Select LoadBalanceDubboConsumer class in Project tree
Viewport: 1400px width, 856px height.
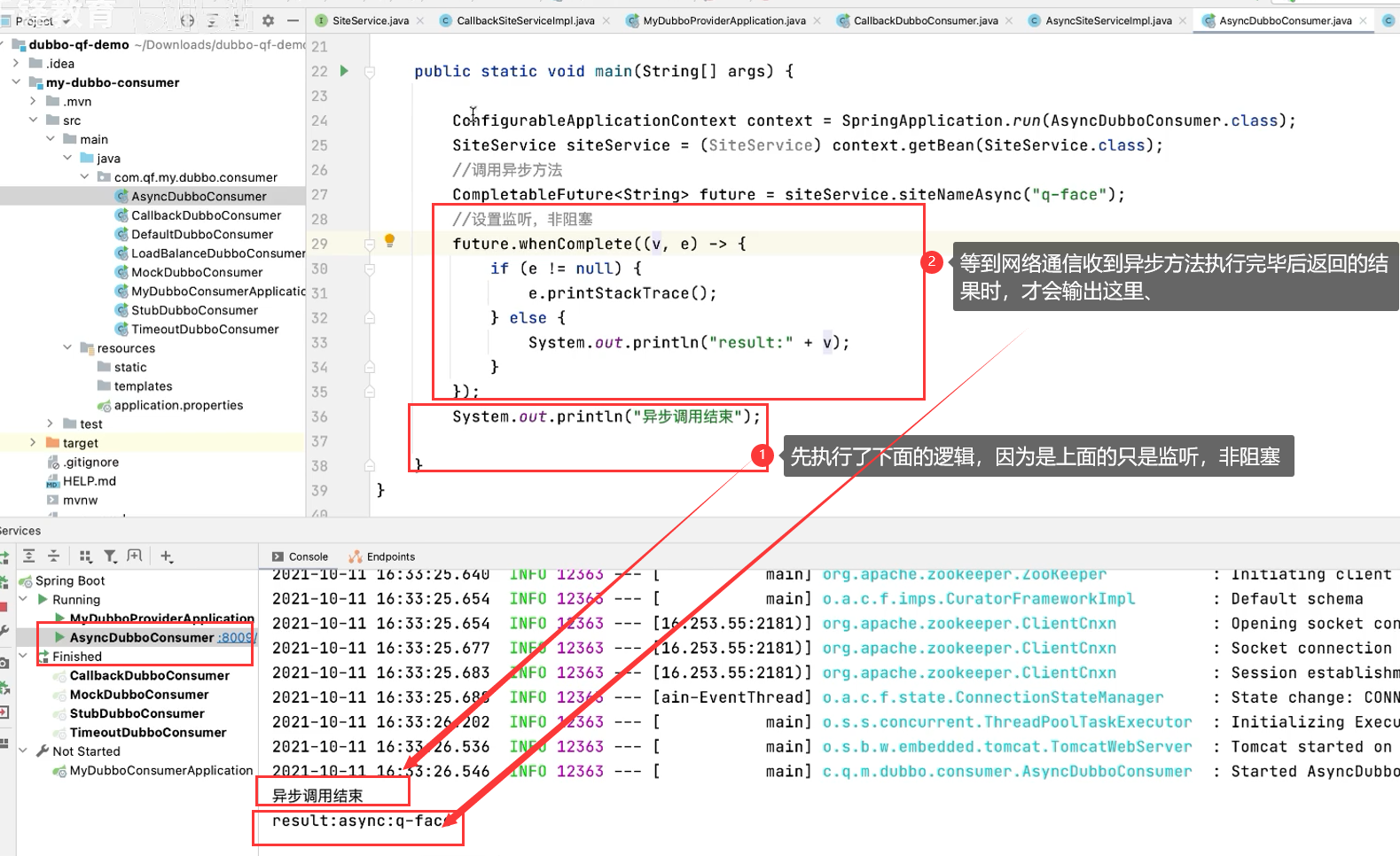click(x=218, y=253)
